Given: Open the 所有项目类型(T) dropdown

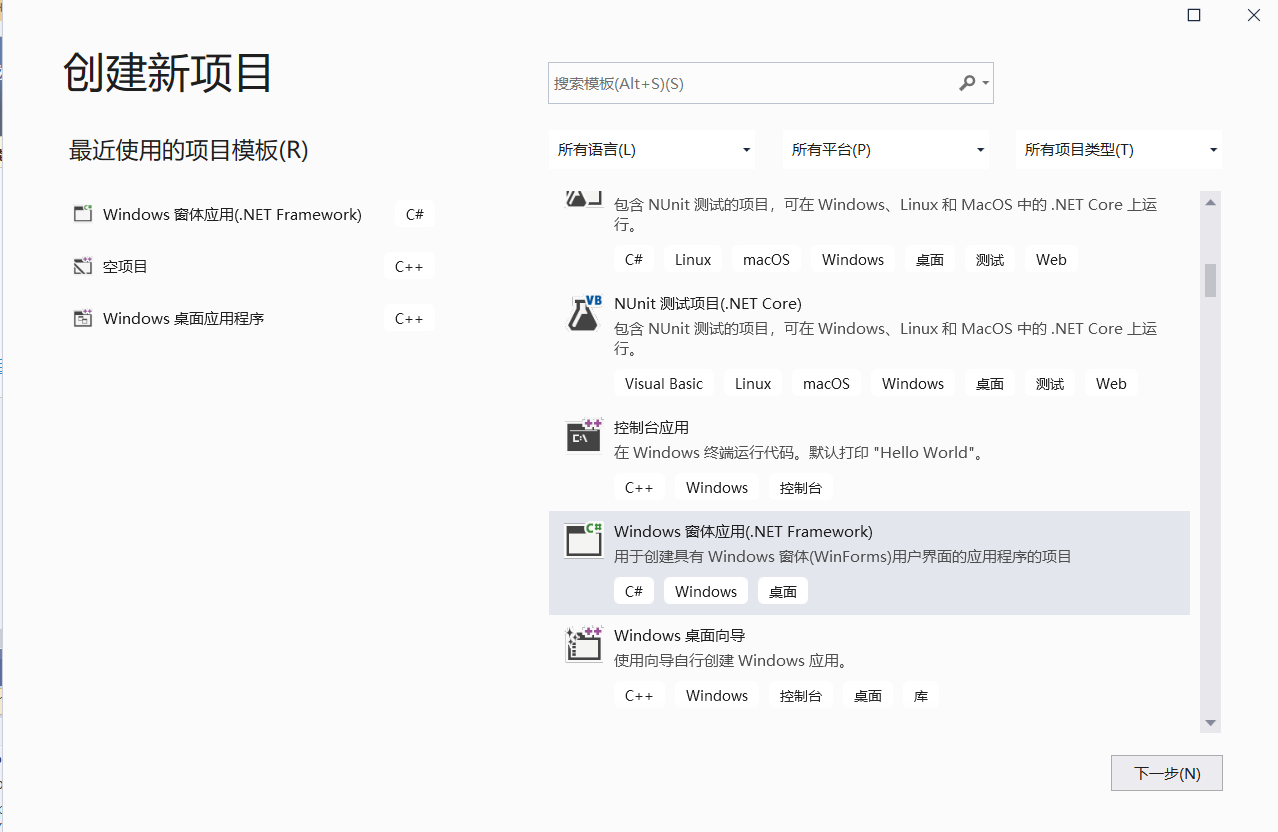Looking at the screenshot, I should coord(1119,150).
